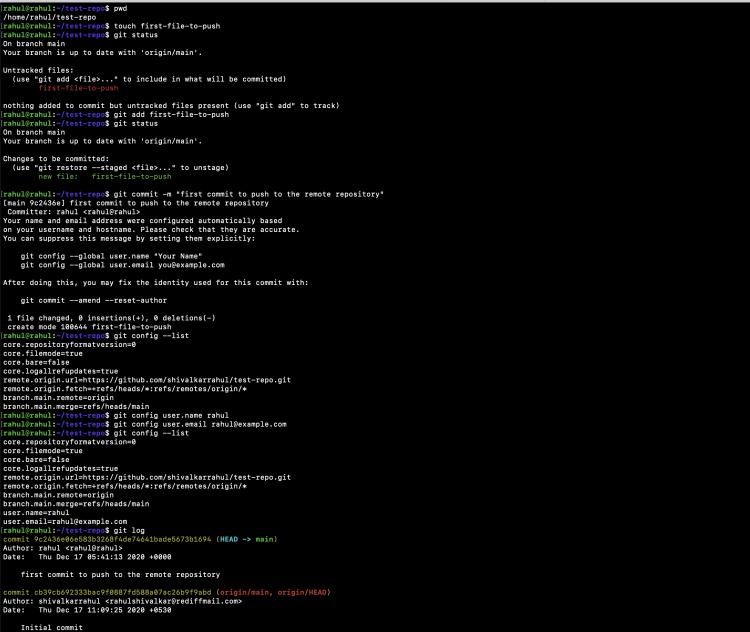Screen dimensions: 750x632
Task: Click the pwd command on first line
Action: tap(121, 7)
